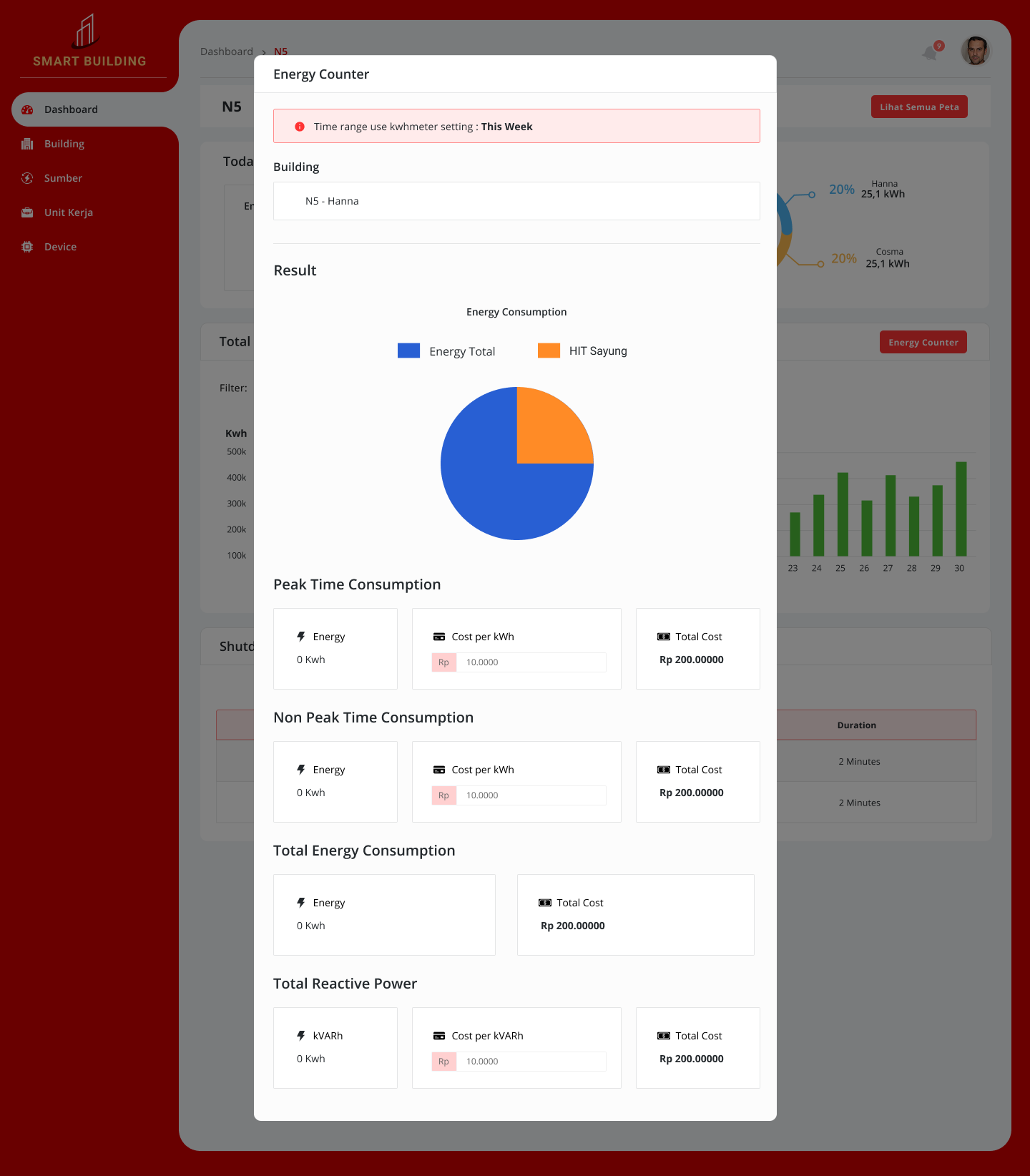Click the Peak Time cost per kWh field
1030x1176 pixels.
point(531,662)
